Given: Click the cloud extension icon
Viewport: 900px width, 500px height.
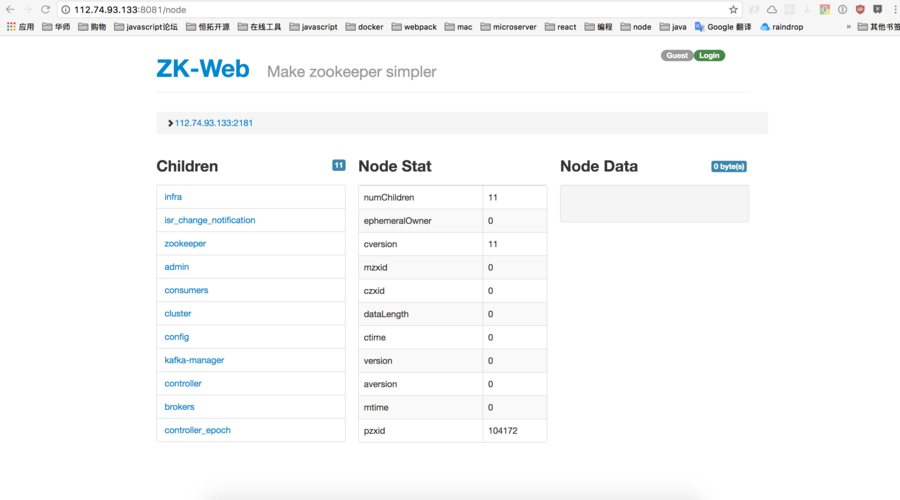Looking at the screenshot, I should [771, 9].
